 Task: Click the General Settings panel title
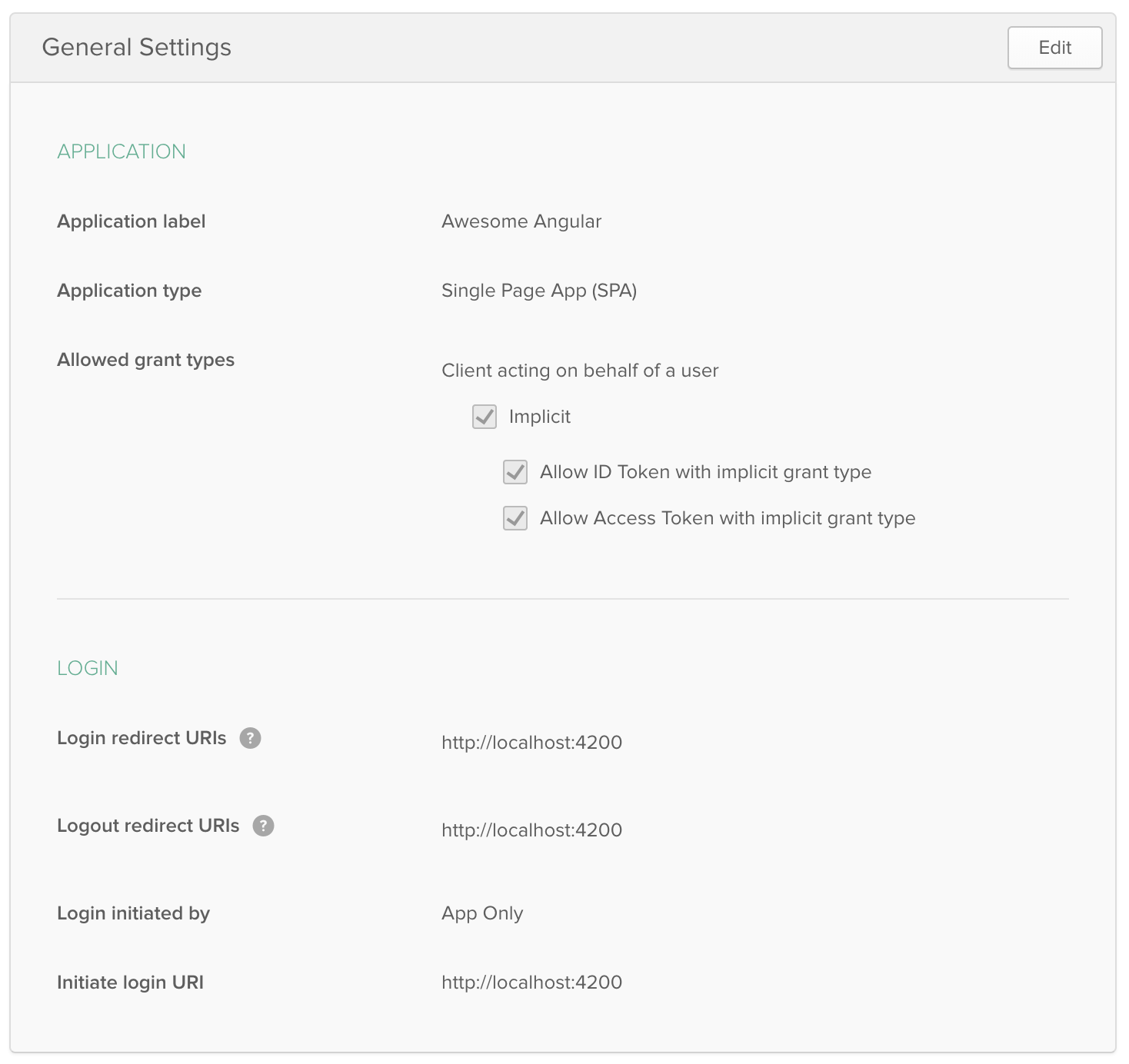tap(136, 48)
